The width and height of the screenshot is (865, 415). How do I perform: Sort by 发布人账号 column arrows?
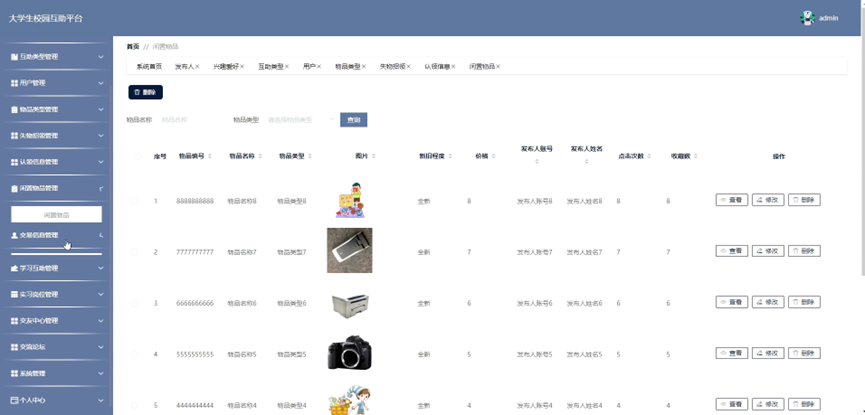click(537, 162)
